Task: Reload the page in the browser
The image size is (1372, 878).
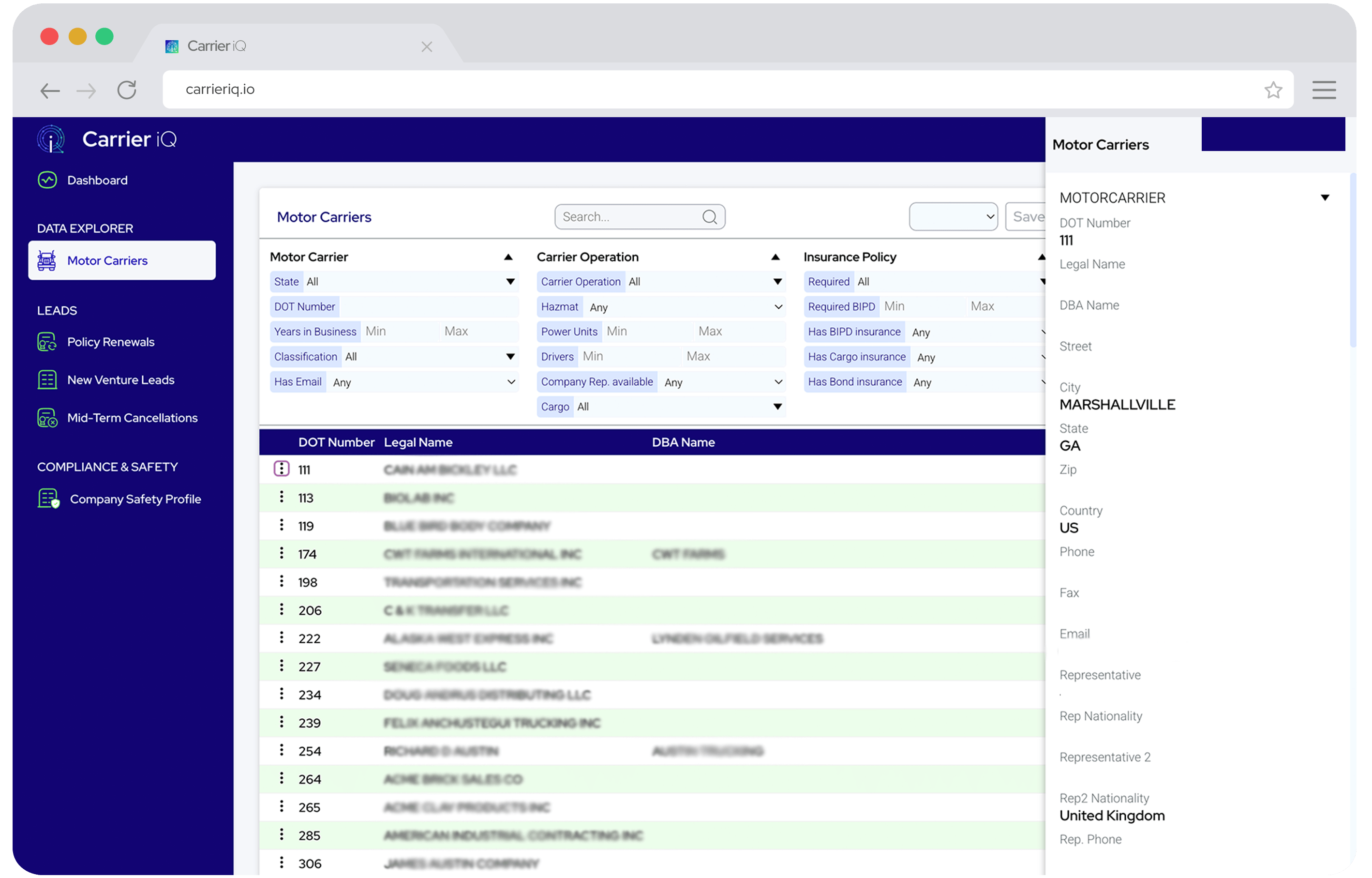Action: [x=126, y=90]
